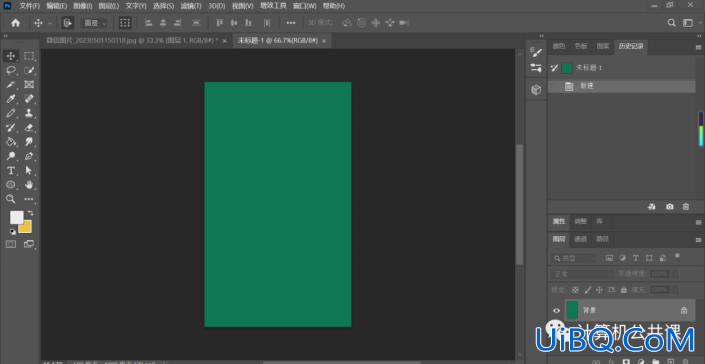Viewport: 705px width, 364px height.
Task: Select the Pencil tool
Action: coord(11,113)
